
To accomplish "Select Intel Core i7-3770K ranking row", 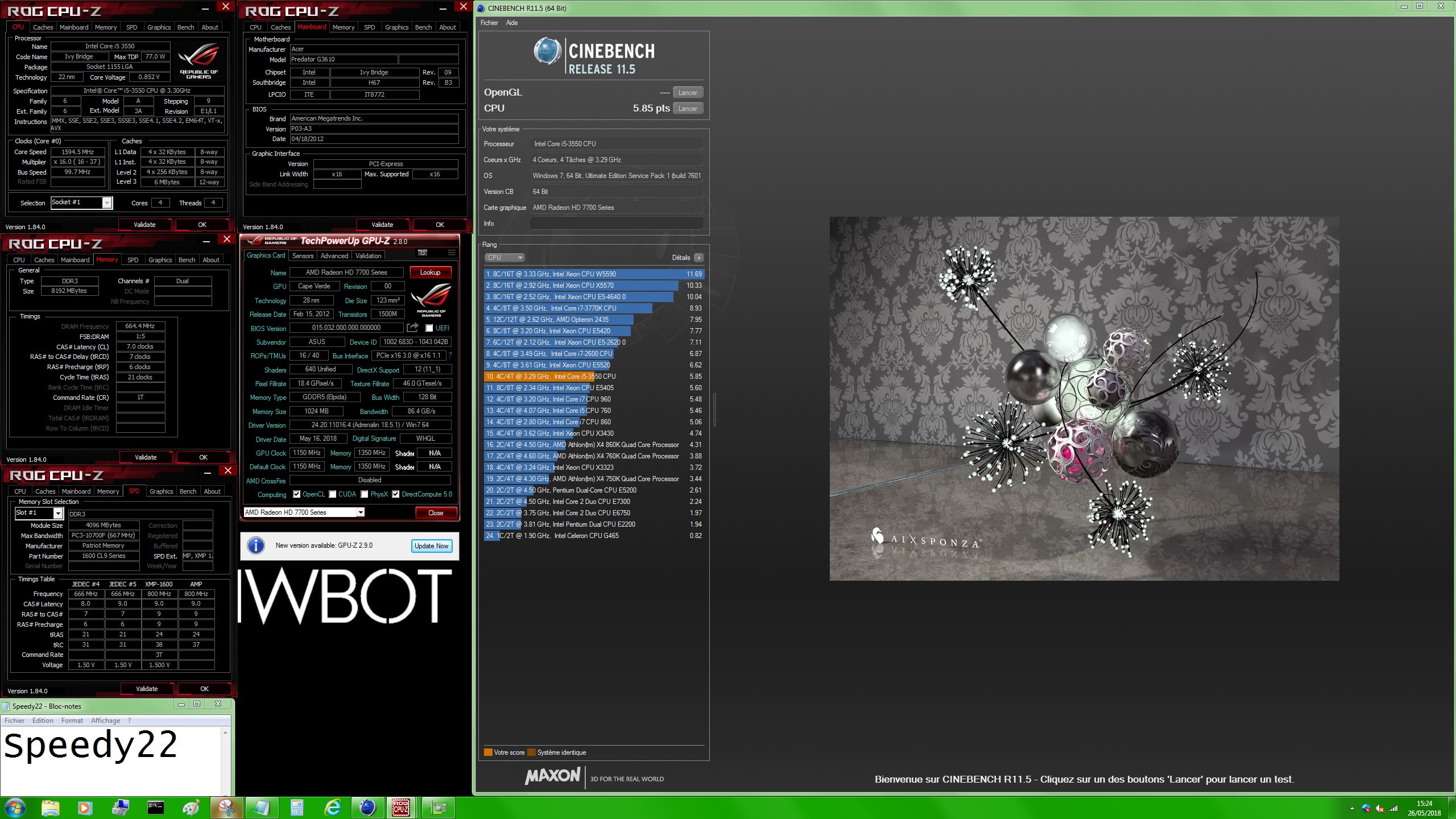I will pos(594,308).
